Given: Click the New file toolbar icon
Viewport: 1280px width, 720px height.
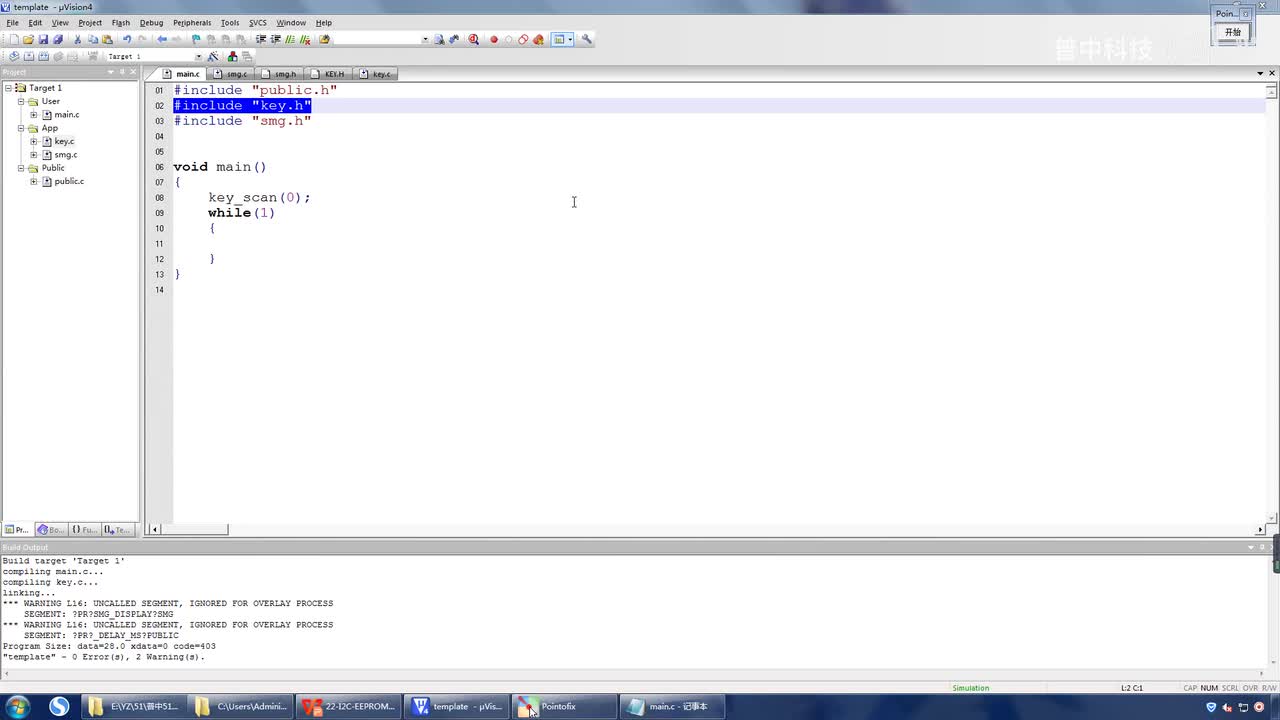Looking at the screenshot, I should pyautogui.click(x=14, y=40).
